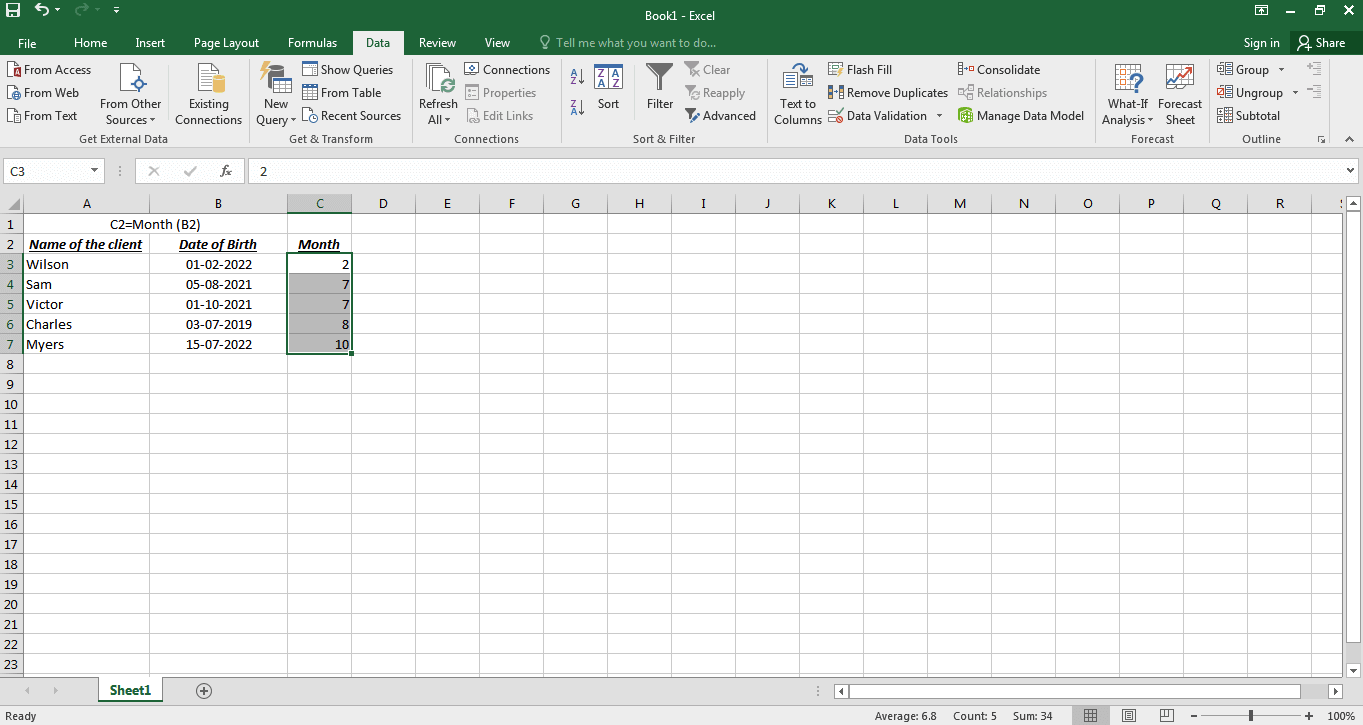Select cell with date 15-07-2022
1363x725 pixels.
click(x=218, y=344)
